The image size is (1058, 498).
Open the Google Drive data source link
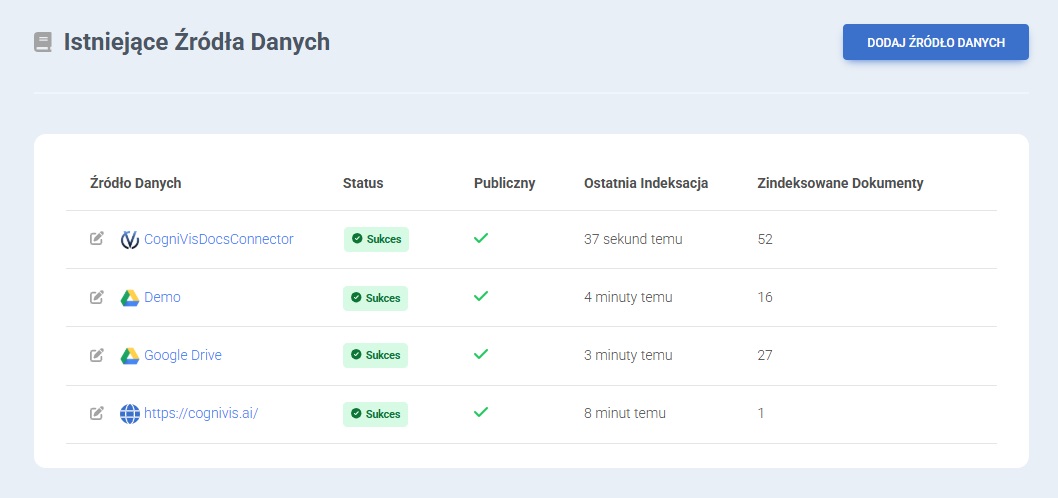click(183, 355)
